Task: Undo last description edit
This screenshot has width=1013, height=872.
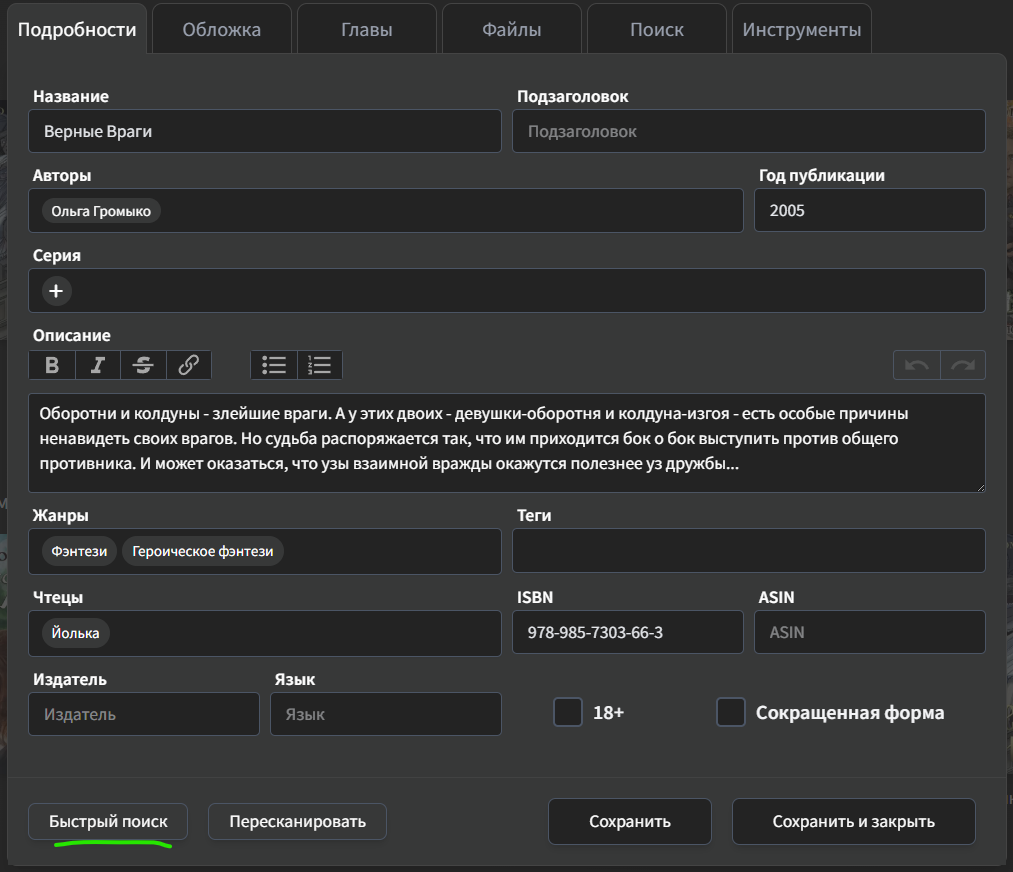Action: pyautogui.click(x=916, y=366)
